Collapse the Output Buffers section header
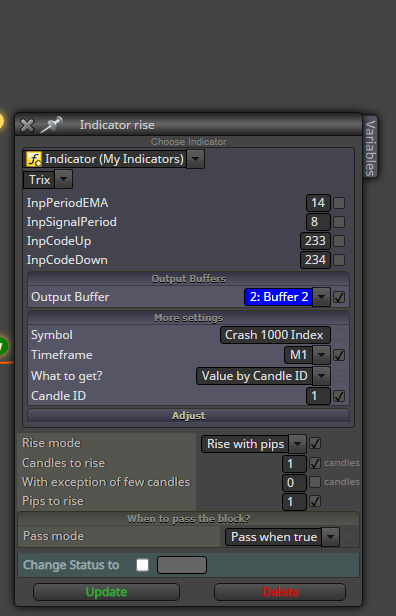The image size is (396, 616). 188,279
